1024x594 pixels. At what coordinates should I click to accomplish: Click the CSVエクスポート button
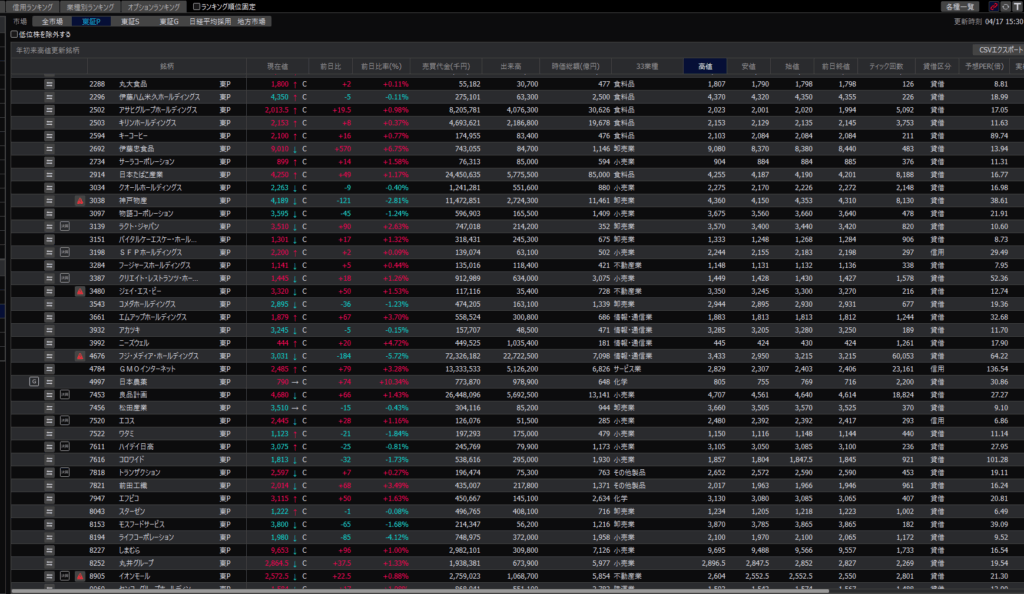1000,50
